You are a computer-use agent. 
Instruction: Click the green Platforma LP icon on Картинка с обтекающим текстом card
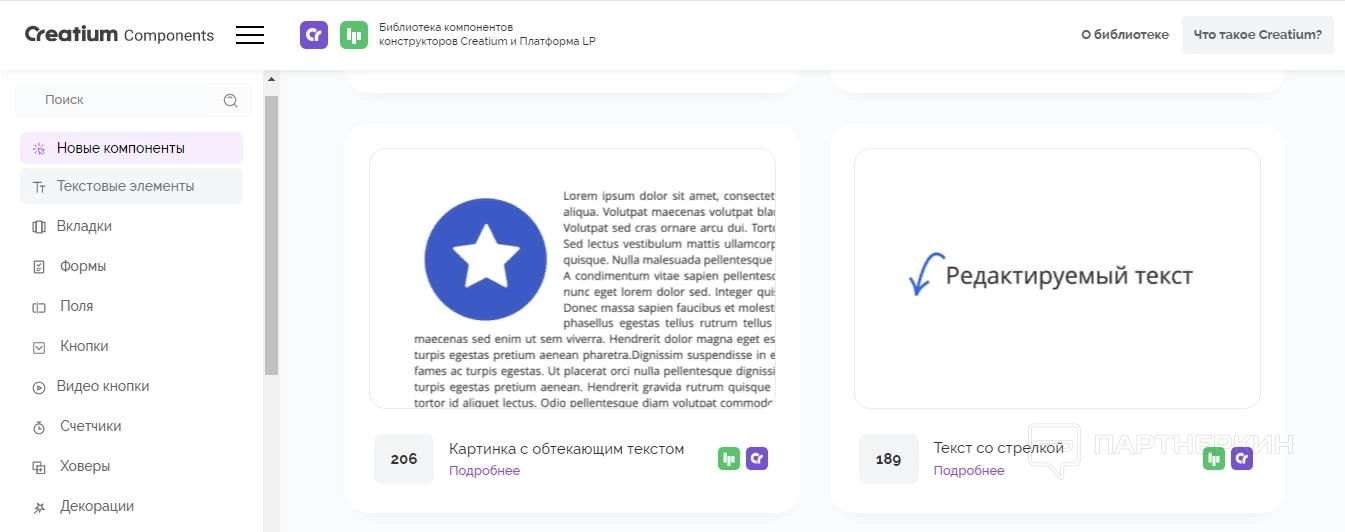click(x=729, y=459)
